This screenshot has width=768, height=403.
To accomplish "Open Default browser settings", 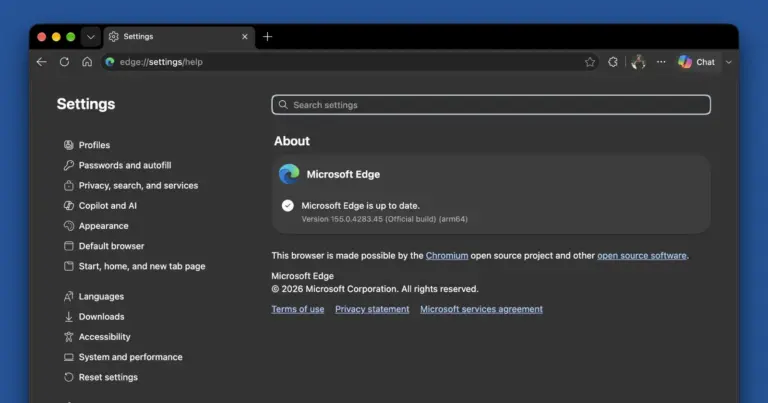I will tap(111, 246).
